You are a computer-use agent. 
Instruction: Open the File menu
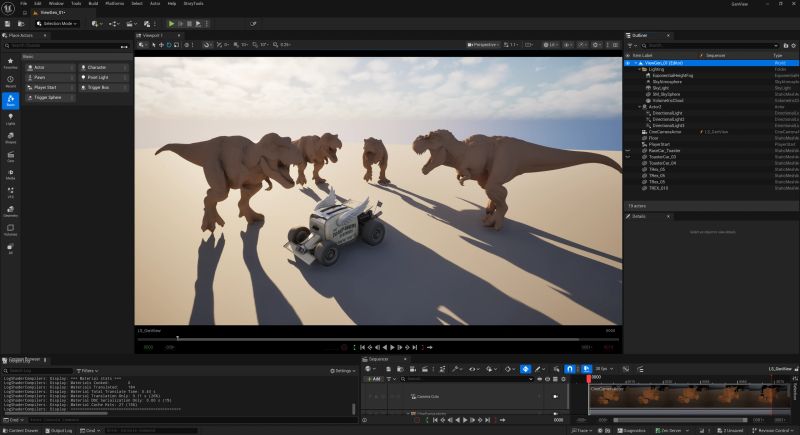[23, 4]
